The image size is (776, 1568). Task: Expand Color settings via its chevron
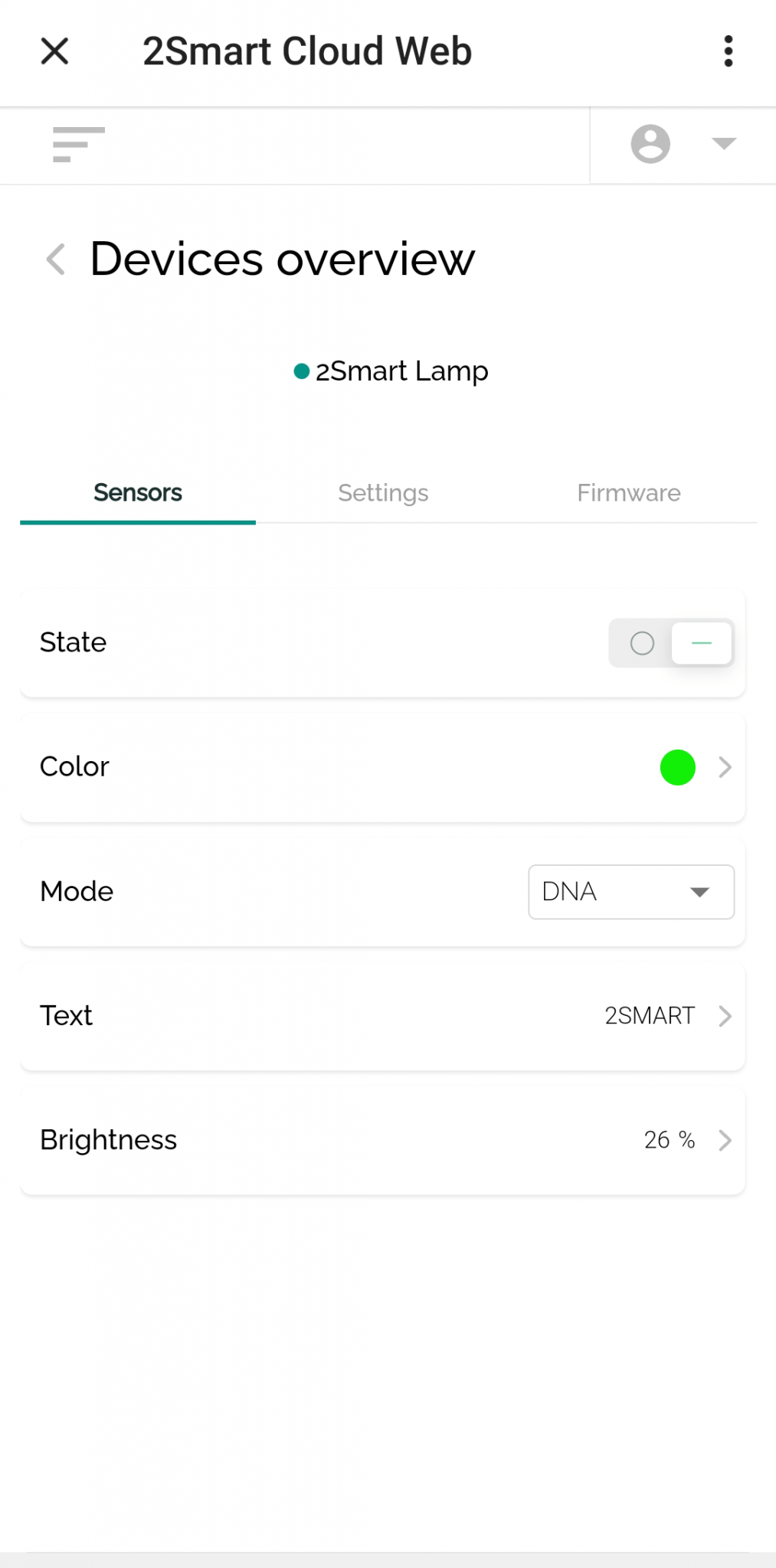[724, 767]
